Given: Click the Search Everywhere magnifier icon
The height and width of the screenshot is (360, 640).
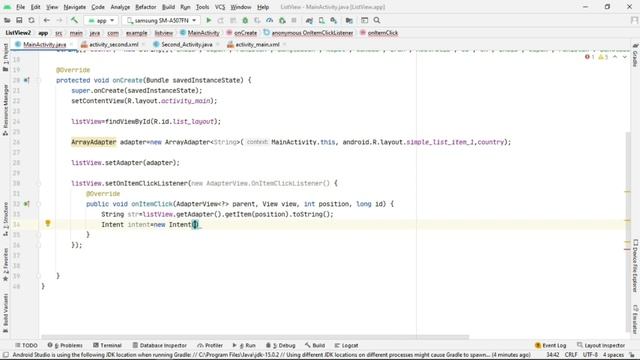Looking at the screenshot, I should [377, 20].
